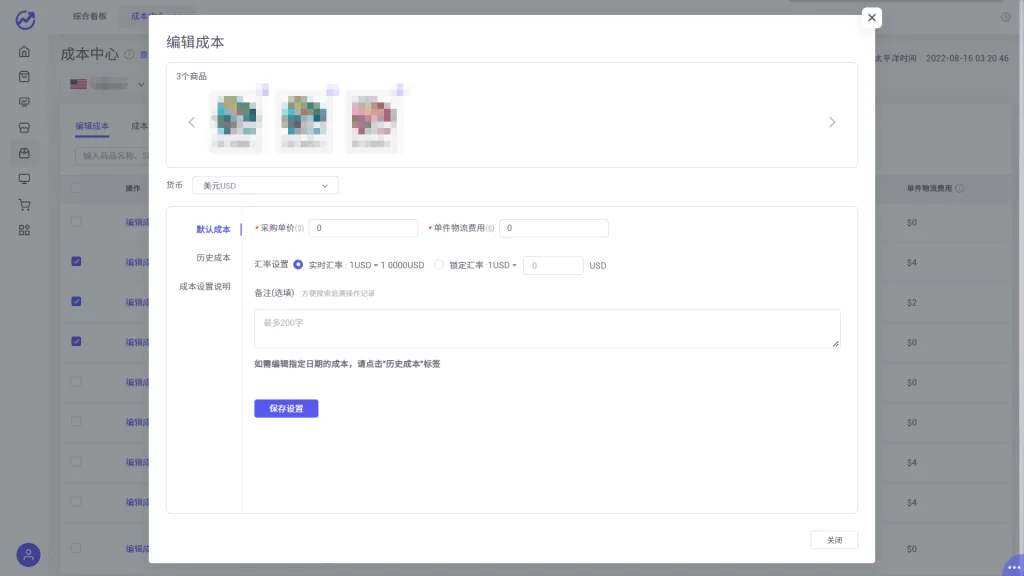This screenshot has width=1024, height=576.
Task: Open the 成本设置说明 tab
Action: [204, 287]
